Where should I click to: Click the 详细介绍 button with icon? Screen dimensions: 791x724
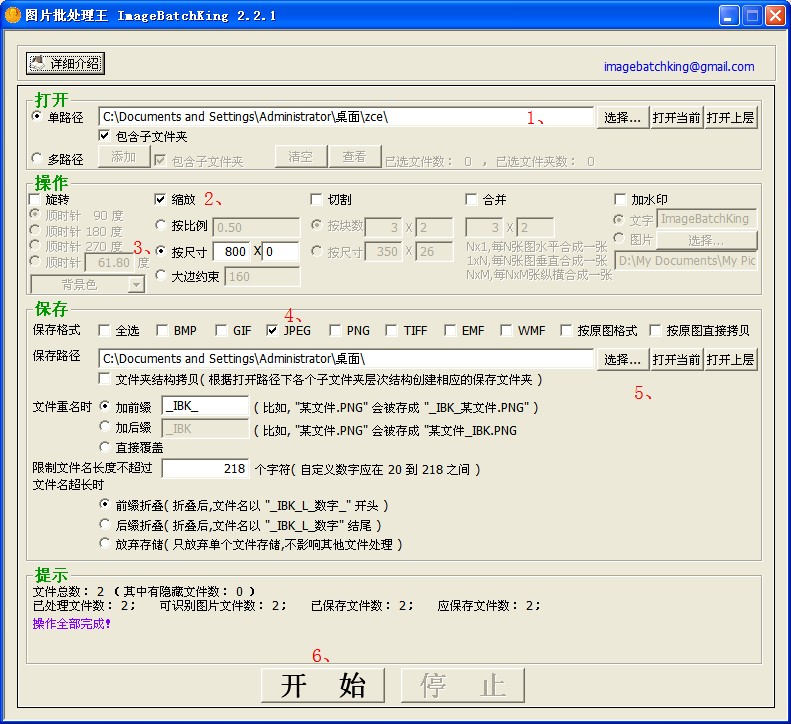[65, 64]
